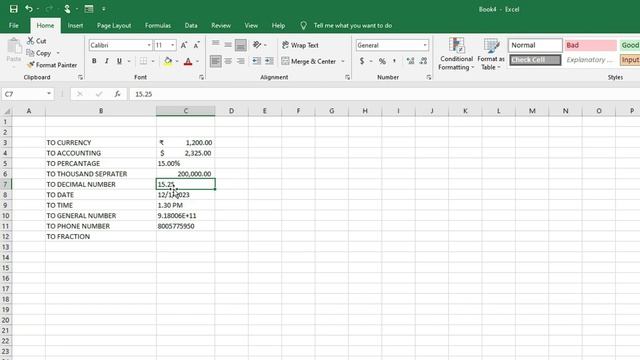Open the Merge & Center dropdown arrow

coord(343,61)
